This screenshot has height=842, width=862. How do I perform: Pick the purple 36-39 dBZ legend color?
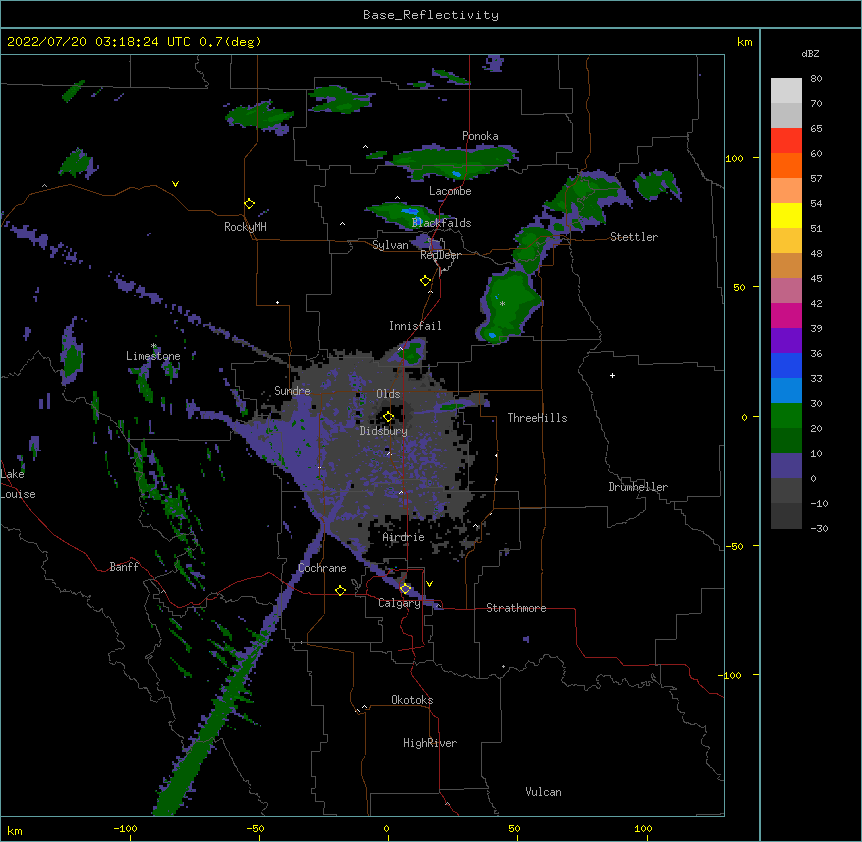(x=786, y=341)
